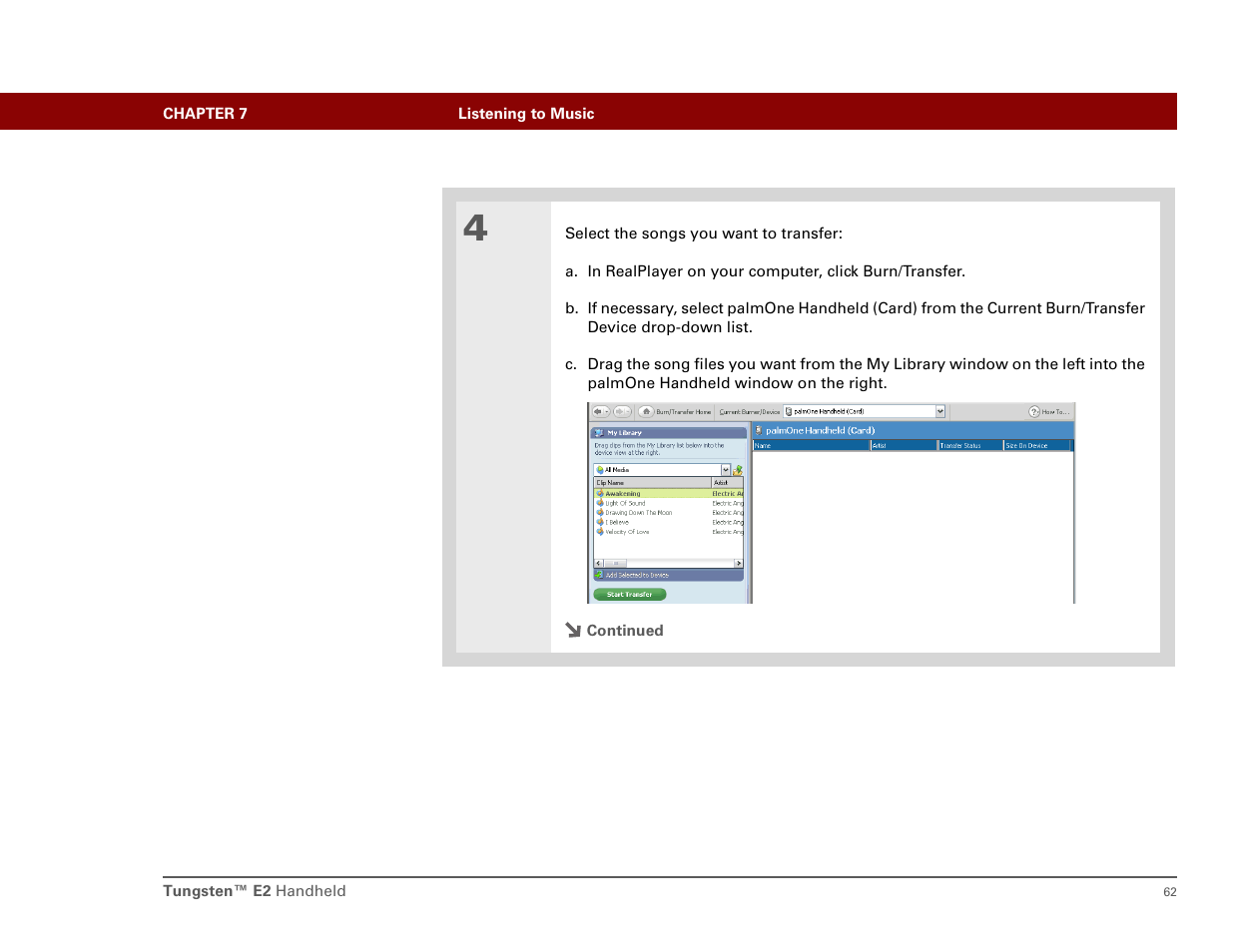The width and height of the screenshot is (1233, 952).
Task: Sort by the Clip Name column header
Action: click(x=653, y=483)
